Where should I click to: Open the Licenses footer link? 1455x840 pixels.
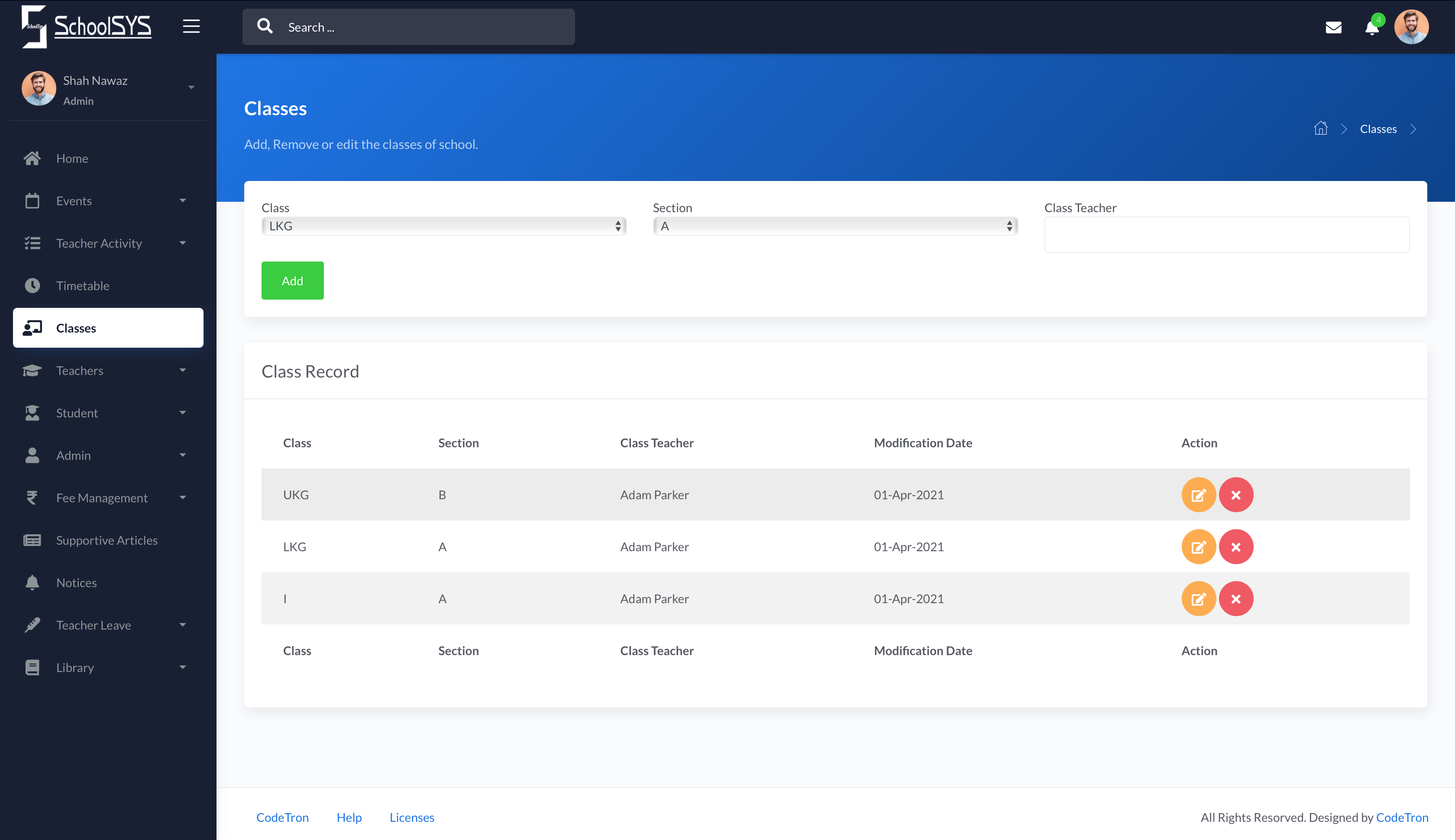click(411, 817)
